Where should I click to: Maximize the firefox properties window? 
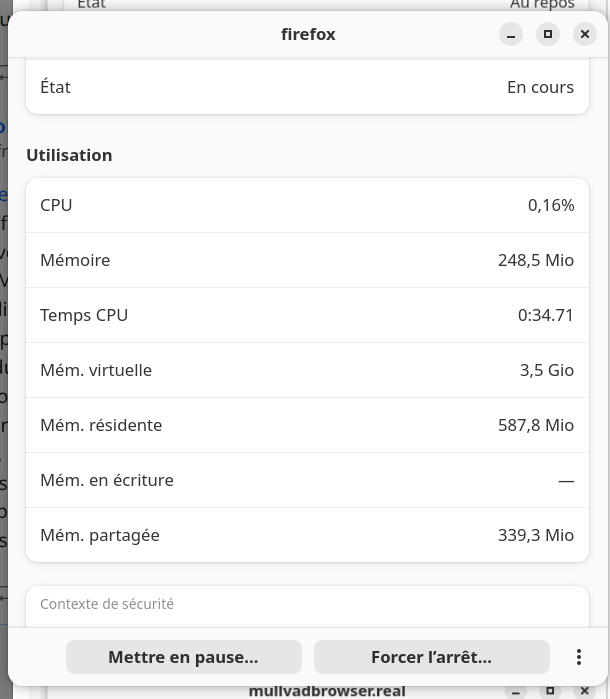548,34
